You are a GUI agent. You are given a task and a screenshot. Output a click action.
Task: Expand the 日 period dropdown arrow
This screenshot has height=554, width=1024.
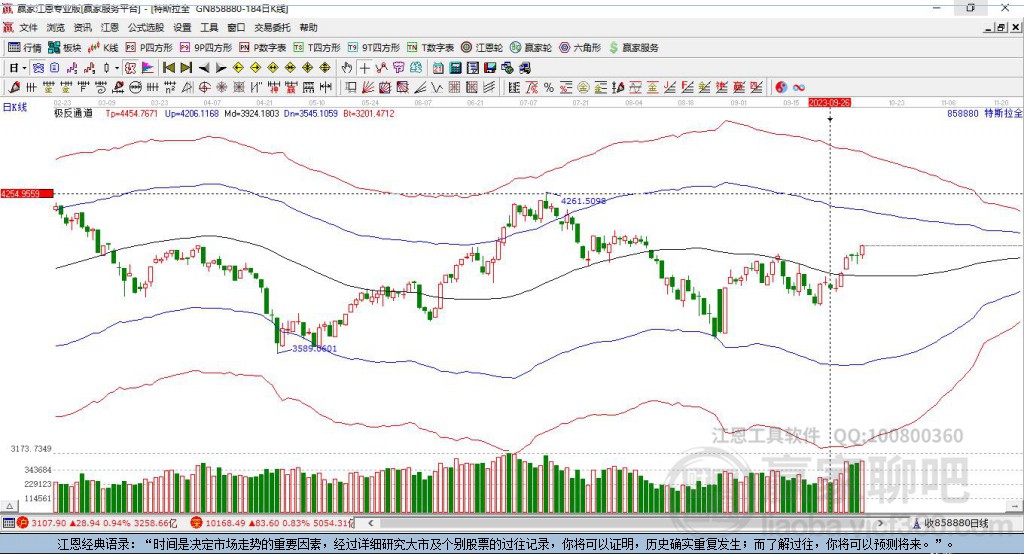tap(24, 68)
